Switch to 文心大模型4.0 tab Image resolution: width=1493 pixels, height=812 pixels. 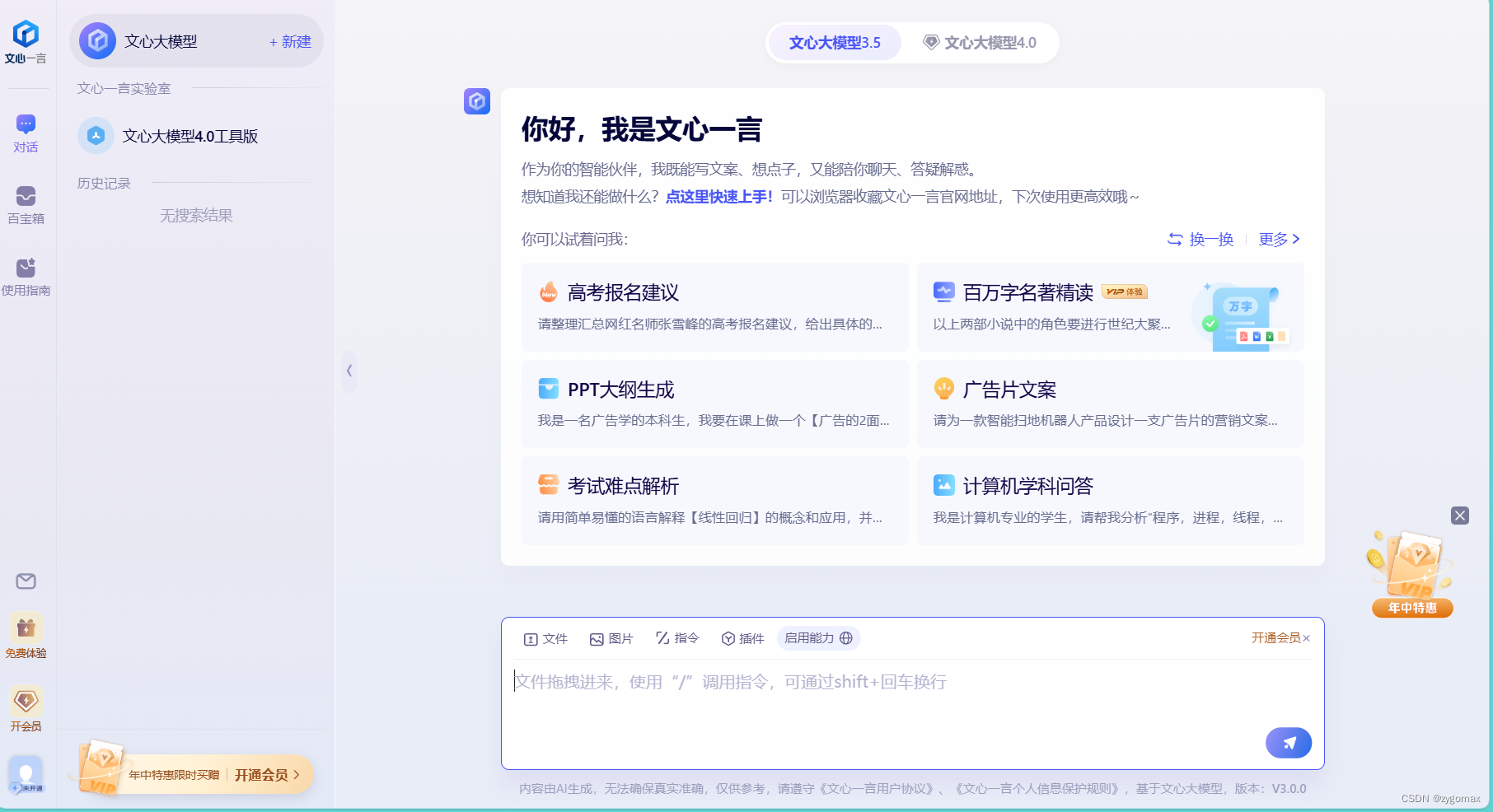(x=980, y=43)
